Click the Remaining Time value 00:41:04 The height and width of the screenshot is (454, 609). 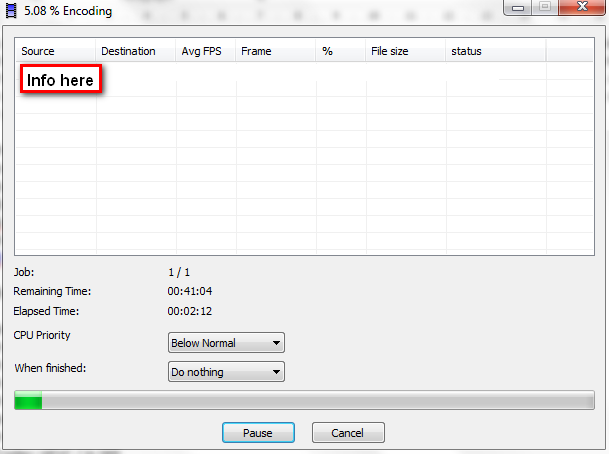[190, 291]
